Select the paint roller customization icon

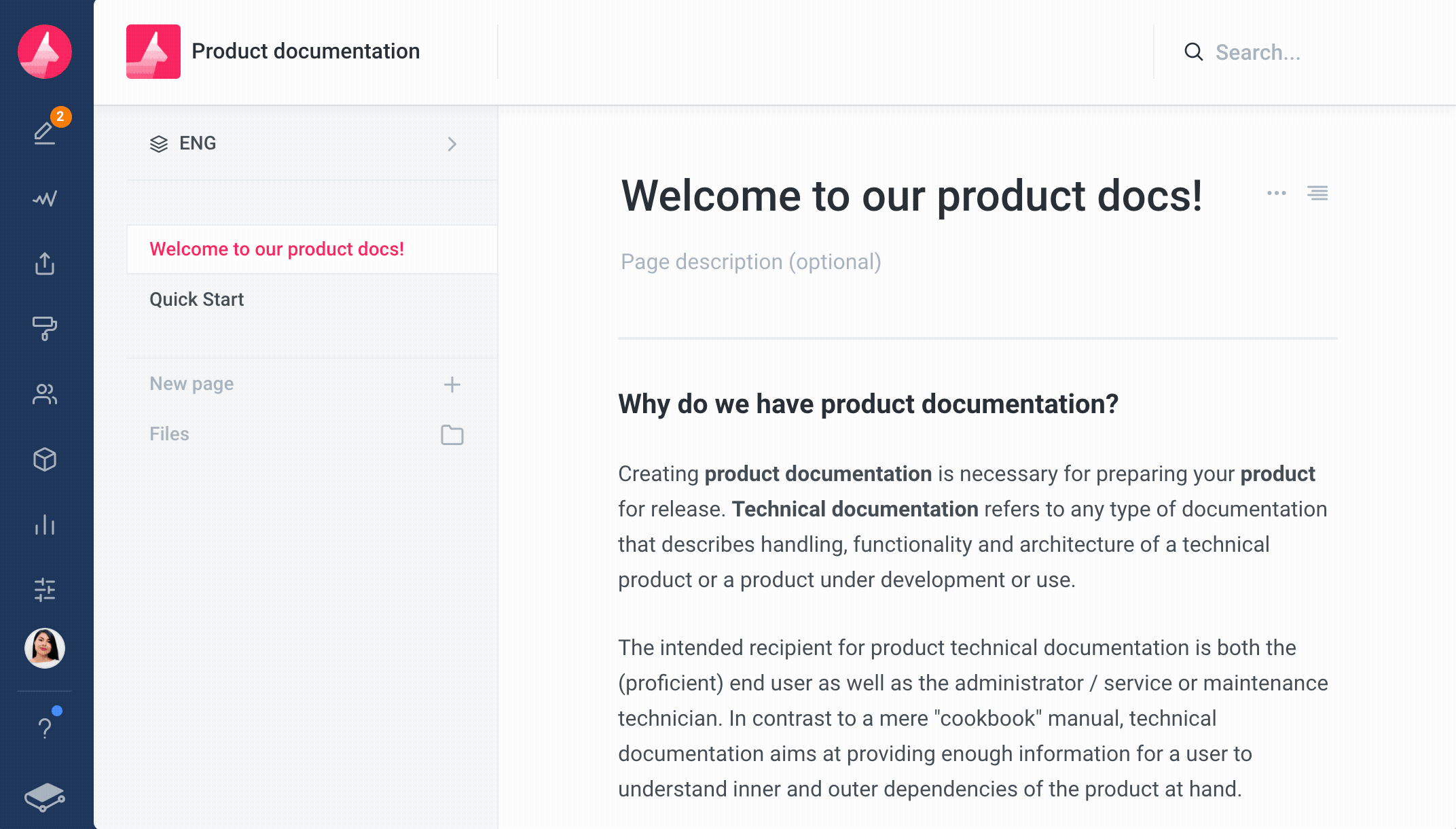(x=45, y=328)
